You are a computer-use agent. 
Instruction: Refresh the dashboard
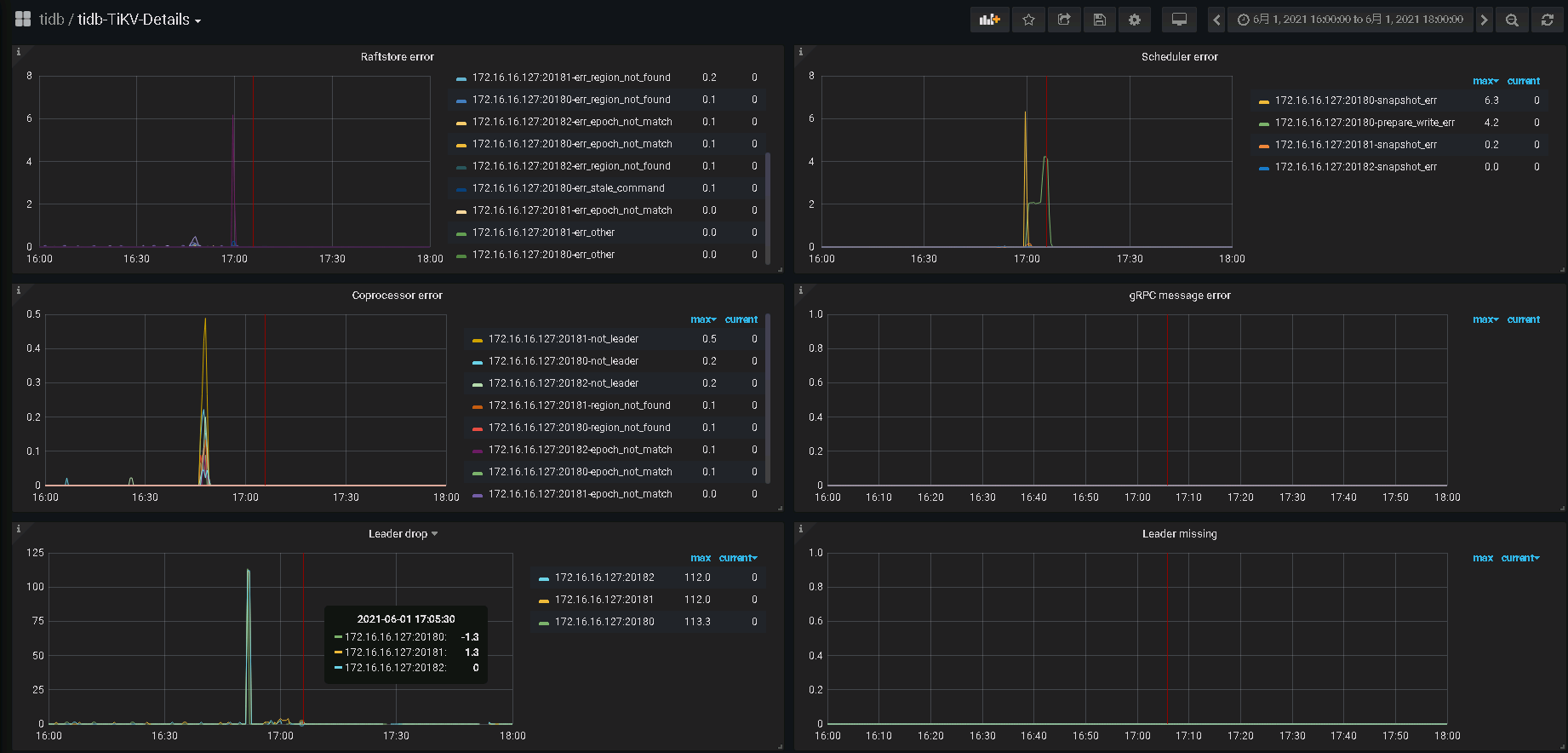[x=1548, y=20]
